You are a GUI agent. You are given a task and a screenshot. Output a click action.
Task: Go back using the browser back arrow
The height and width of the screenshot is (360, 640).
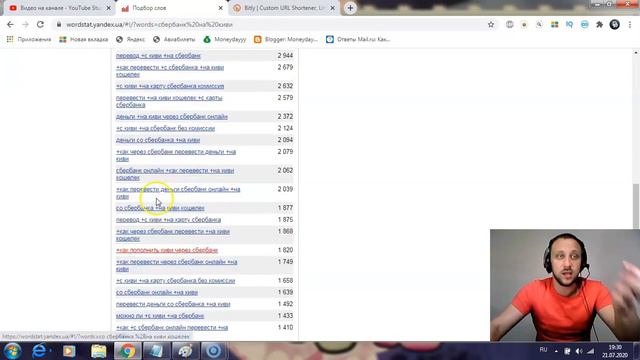[10, 24]
